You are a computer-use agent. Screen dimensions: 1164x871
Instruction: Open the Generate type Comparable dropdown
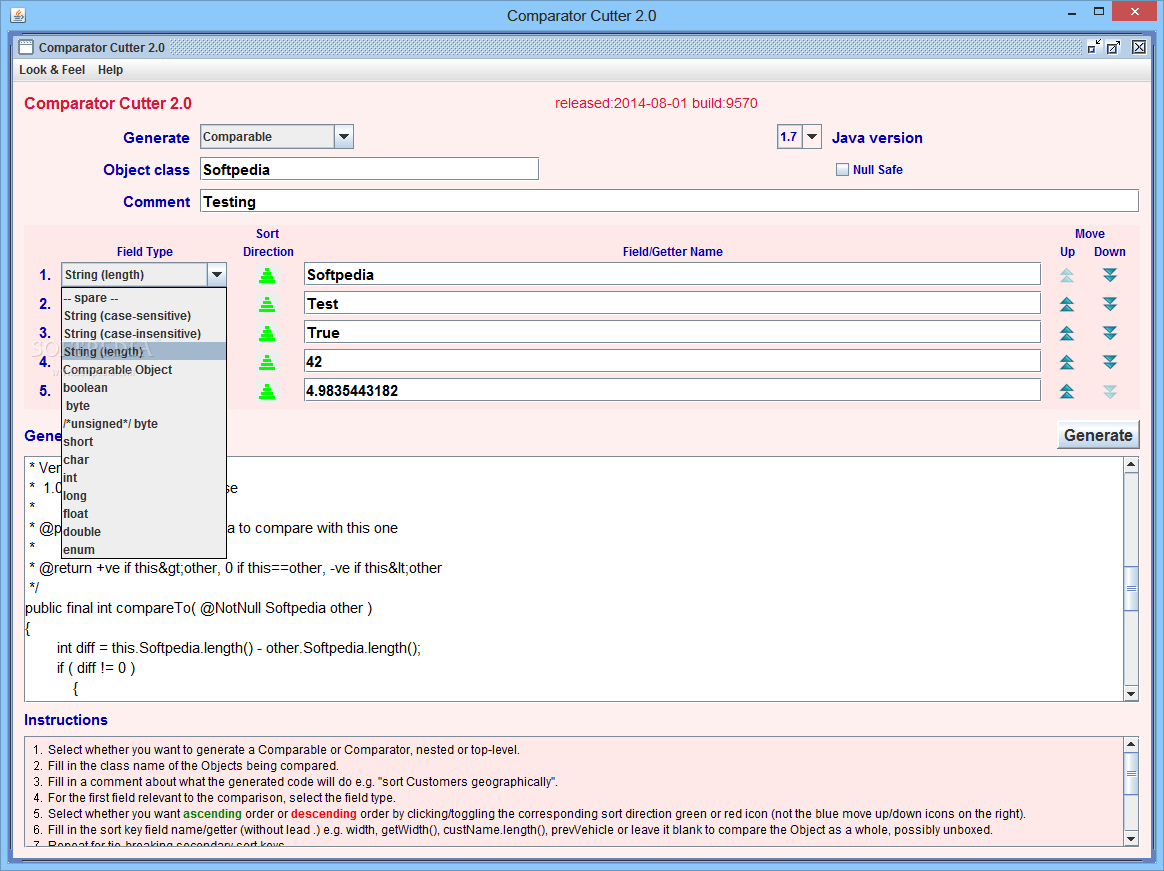coord(343,137)
